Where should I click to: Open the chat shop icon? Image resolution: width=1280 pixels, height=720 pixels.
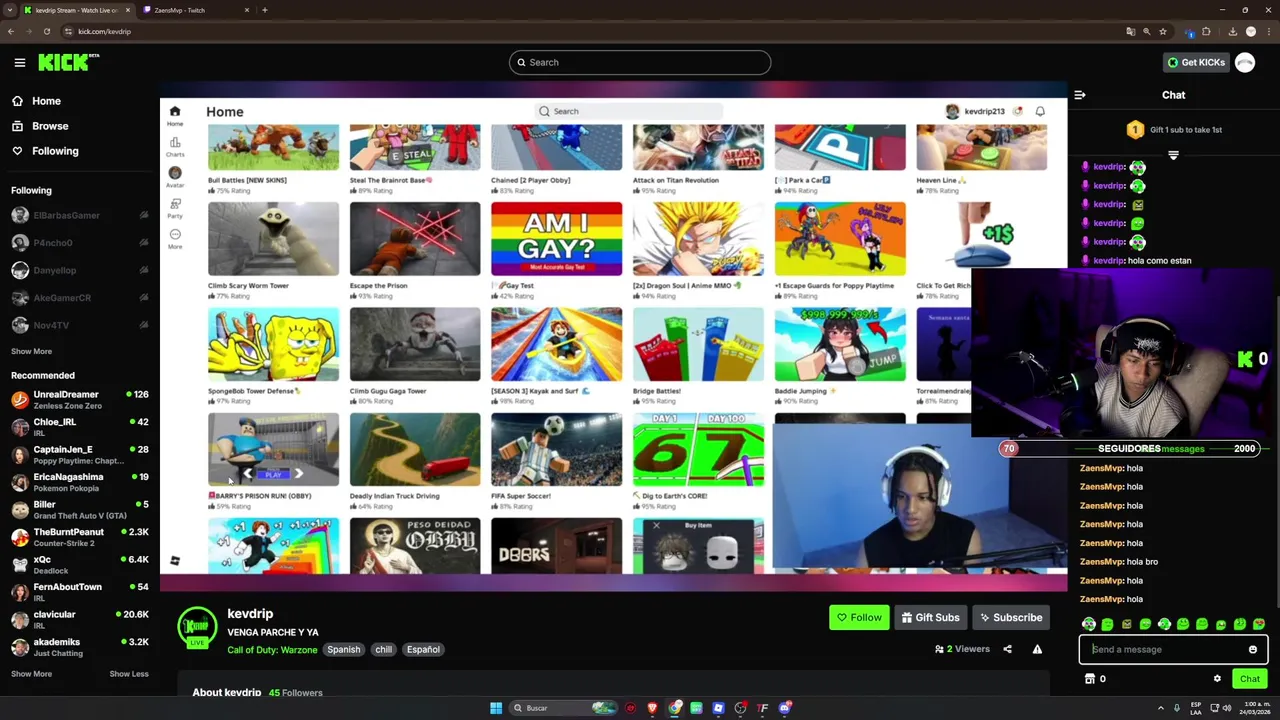(1090, 679)
